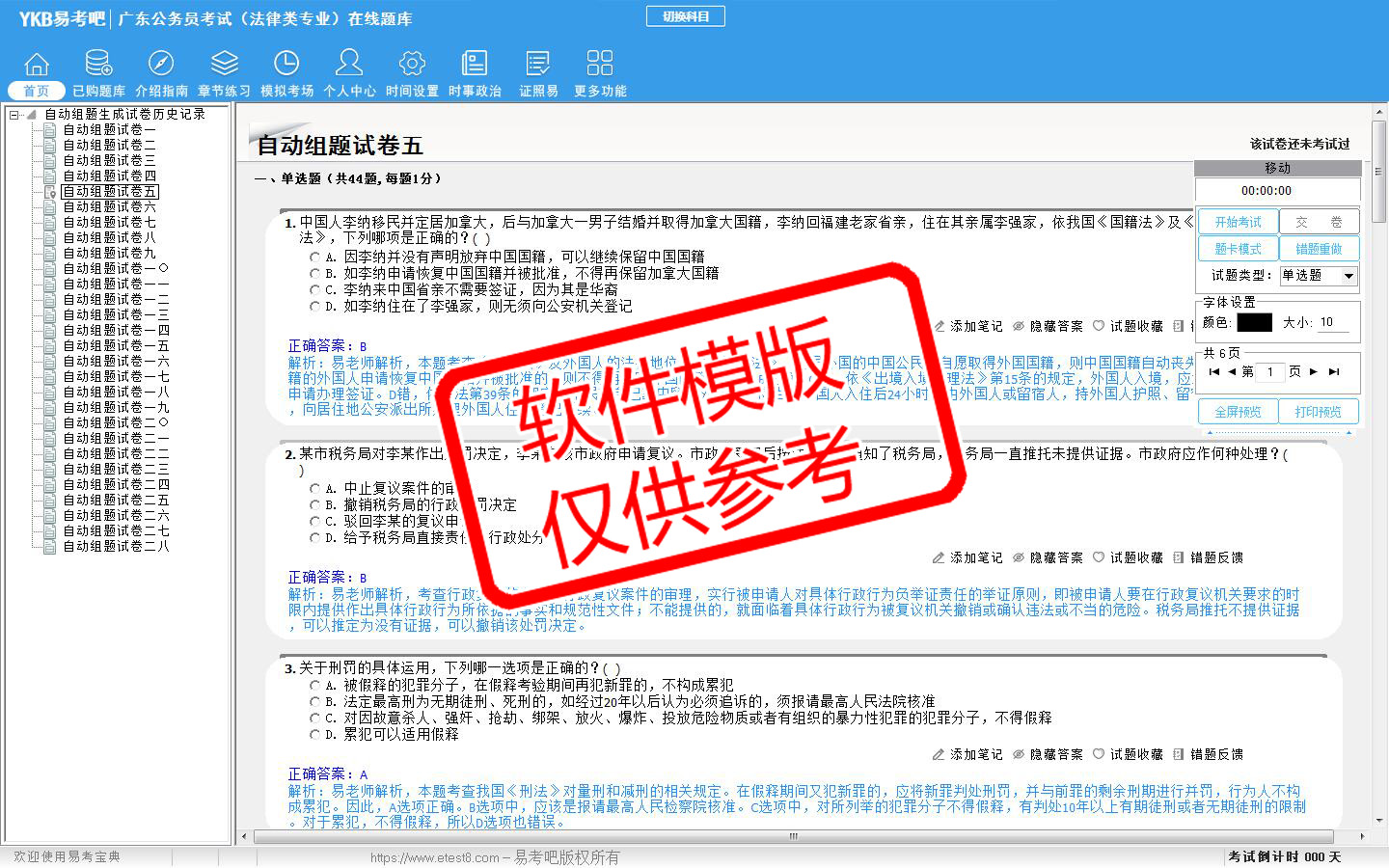Screen dimensions: 1389x868
Task: Click 添加笔记 under question 3
Action: [967, 754]
